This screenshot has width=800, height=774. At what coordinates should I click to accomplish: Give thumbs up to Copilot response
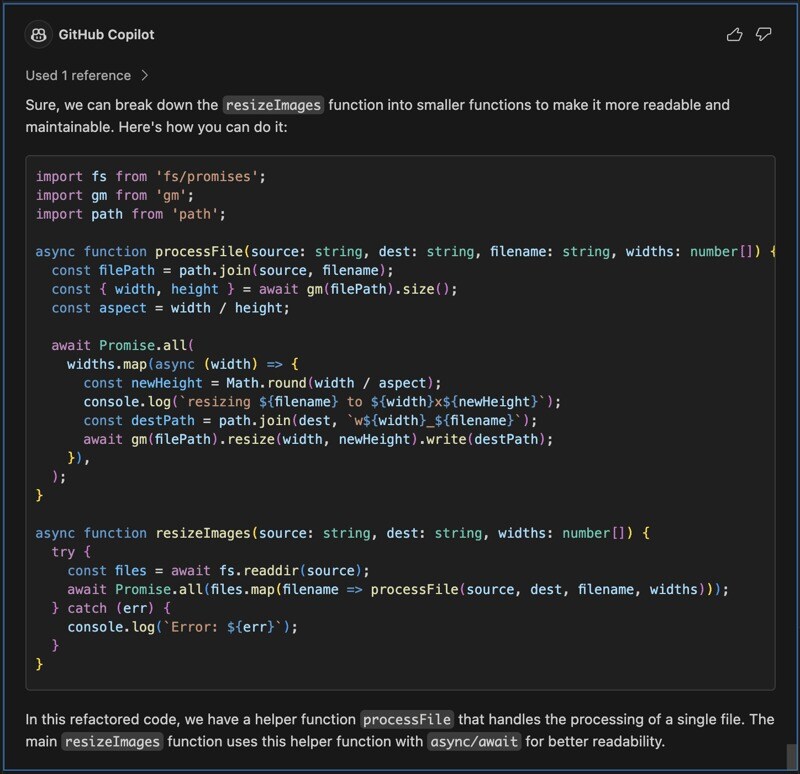click(735, 35)
